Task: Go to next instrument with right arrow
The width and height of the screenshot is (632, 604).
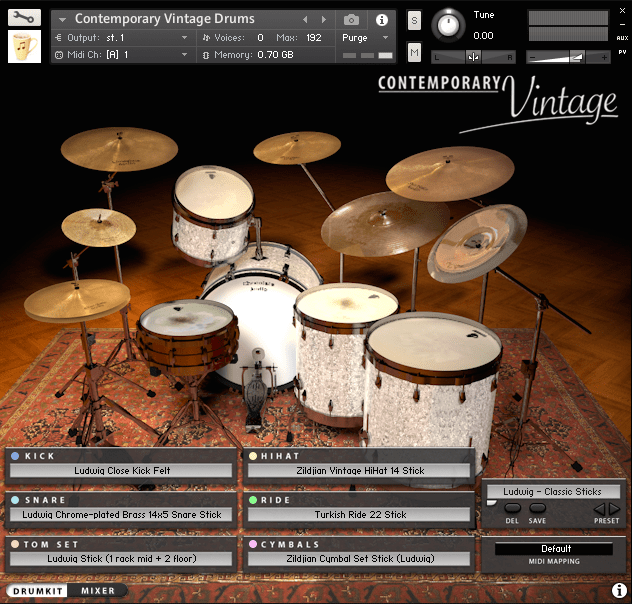Action: point(323,19)
